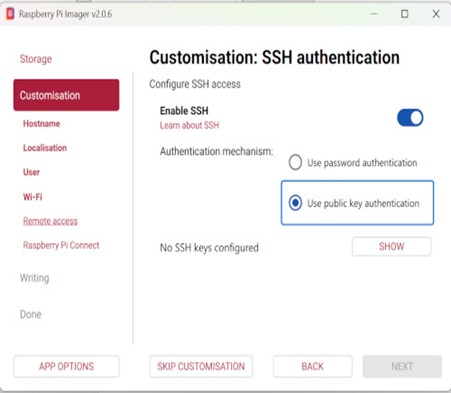Screen dimensions: 451x393
Task: Open the Wi-Fi customisation page
Action: [x=33, y=197]
